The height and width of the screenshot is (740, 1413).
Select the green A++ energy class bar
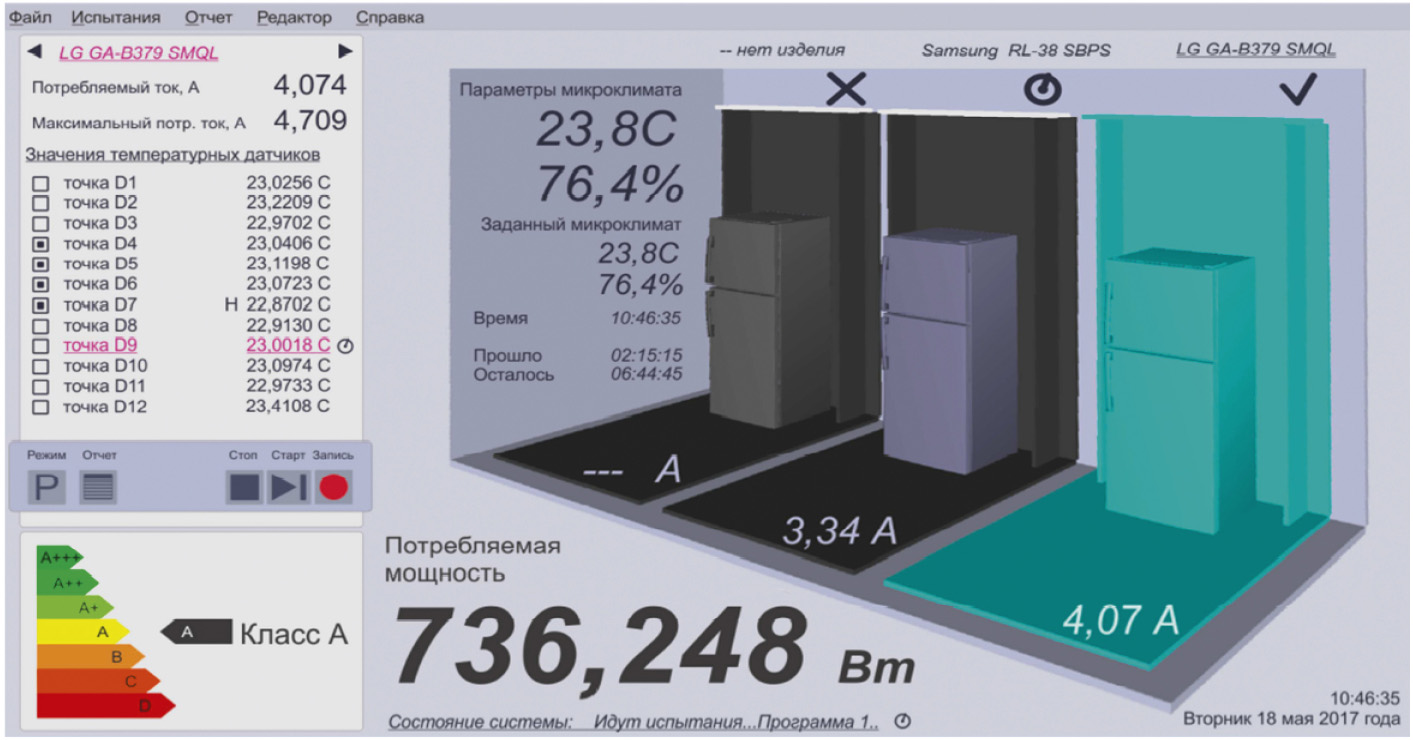68,582
